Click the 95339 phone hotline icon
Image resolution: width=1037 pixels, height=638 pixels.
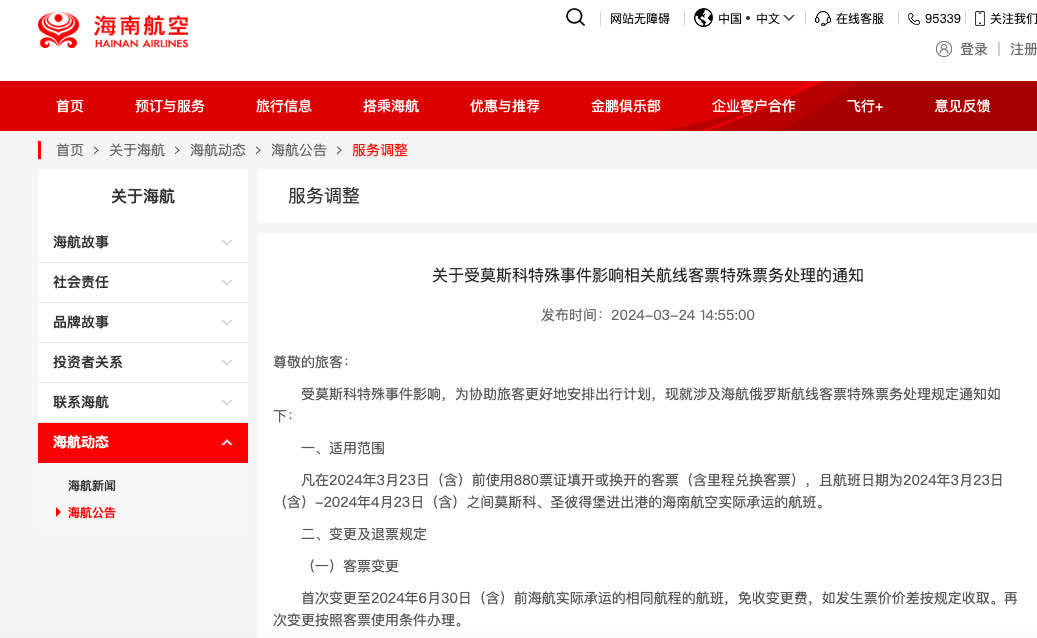913,19
